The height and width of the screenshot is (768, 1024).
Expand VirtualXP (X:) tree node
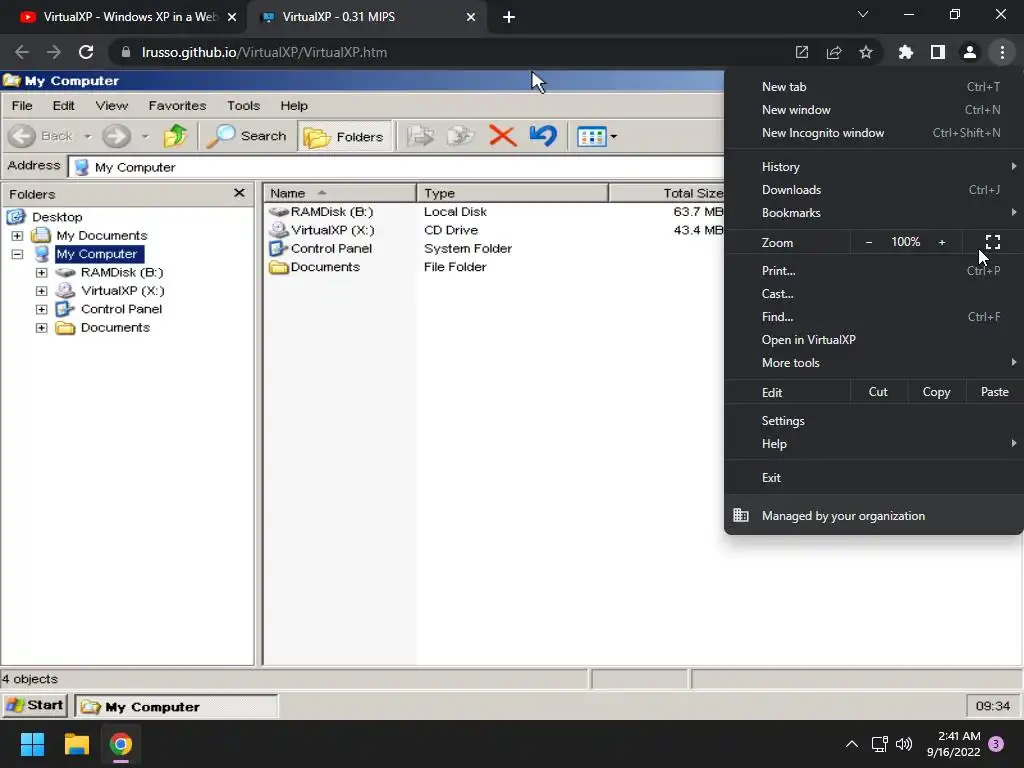42,291
